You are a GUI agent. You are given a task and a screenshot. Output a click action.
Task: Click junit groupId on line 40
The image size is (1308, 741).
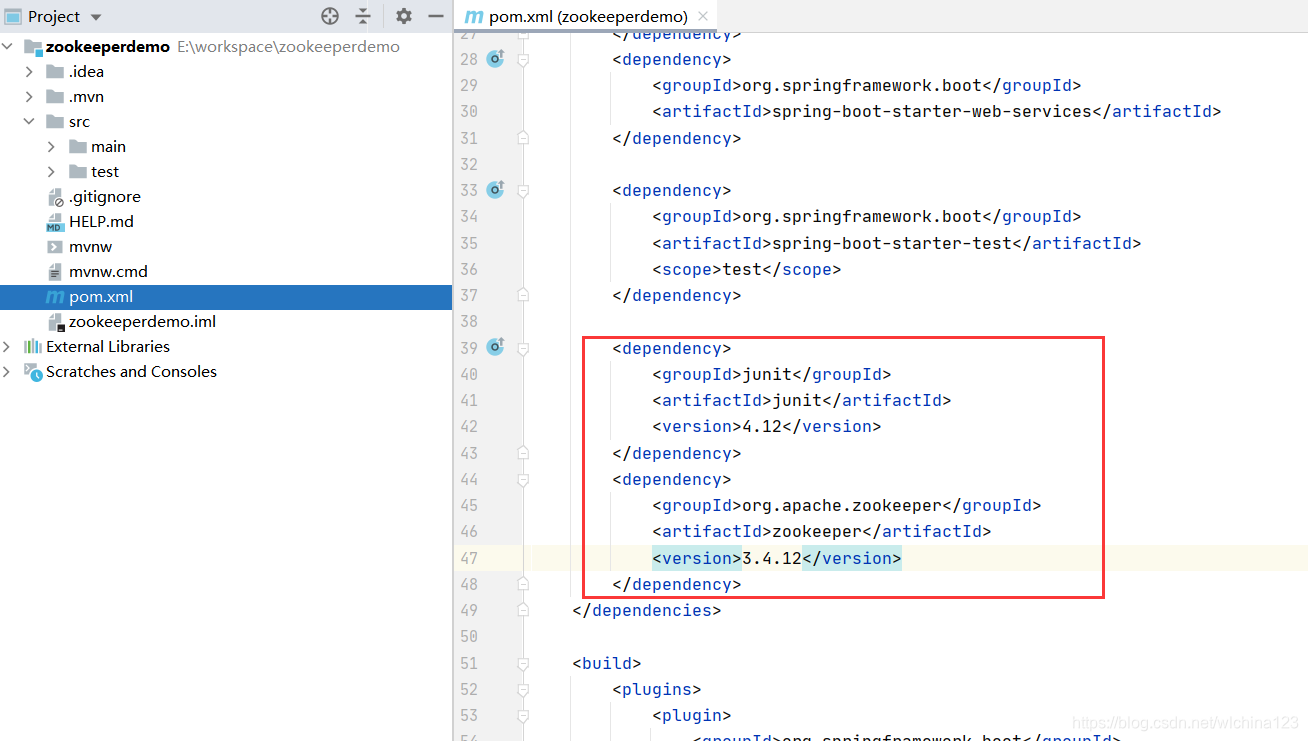point(767,374)
